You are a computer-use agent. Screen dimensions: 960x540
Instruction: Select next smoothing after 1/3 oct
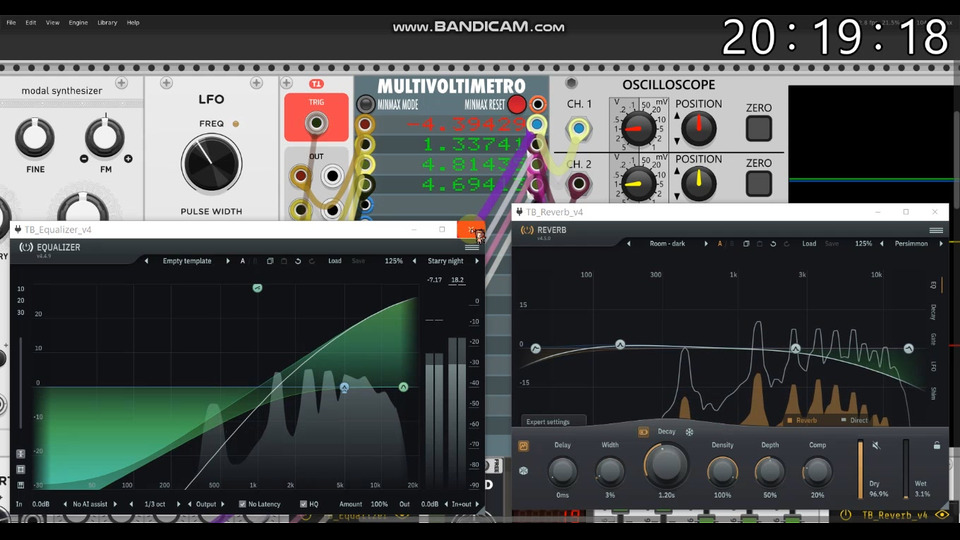(x=178, y=504)
